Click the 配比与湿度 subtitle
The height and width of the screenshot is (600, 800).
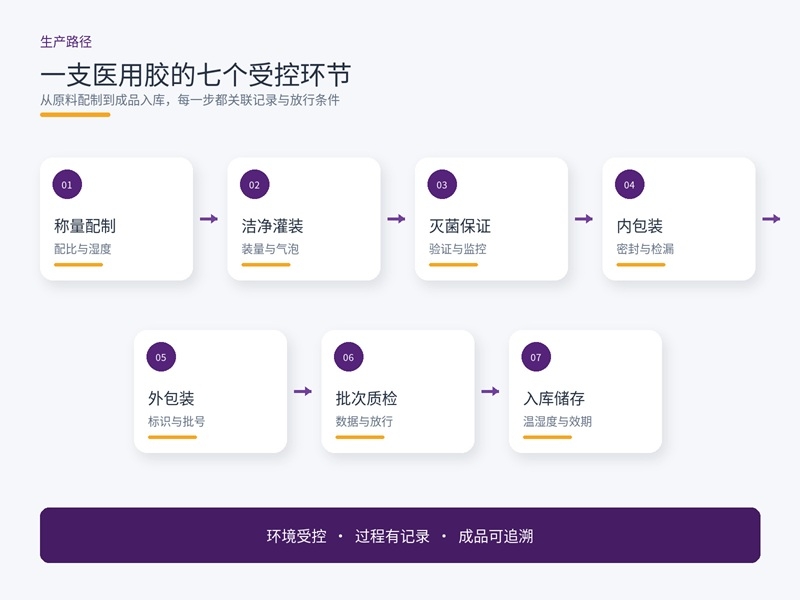point(83,249)
